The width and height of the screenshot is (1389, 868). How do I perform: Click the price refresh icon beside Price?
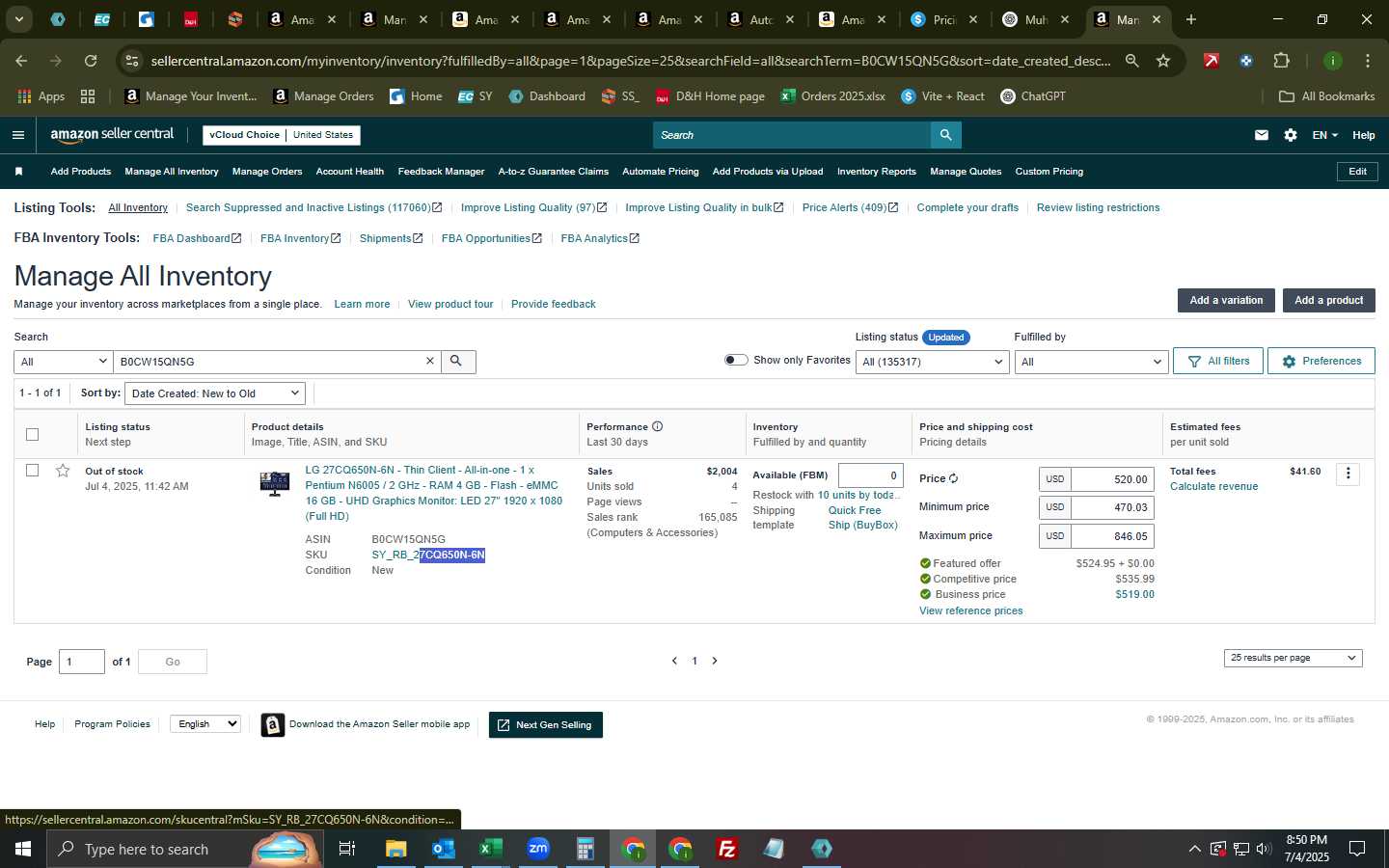click(953, 478)
